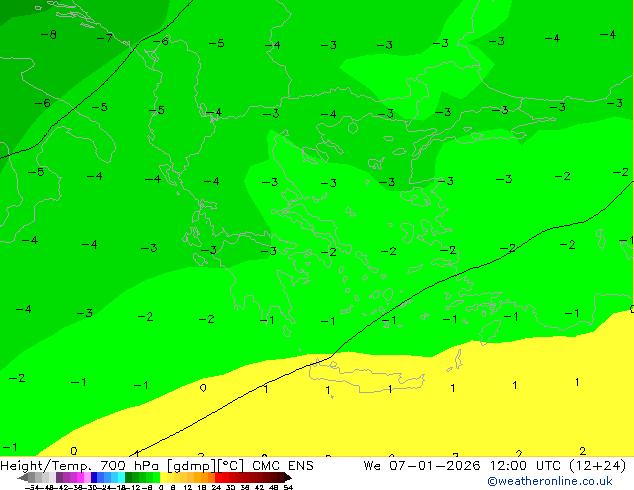The height and width of the screenshot is (490, 634).
Task: Click the 'CMC ENS' model label
Action: (x=283, y=466)
